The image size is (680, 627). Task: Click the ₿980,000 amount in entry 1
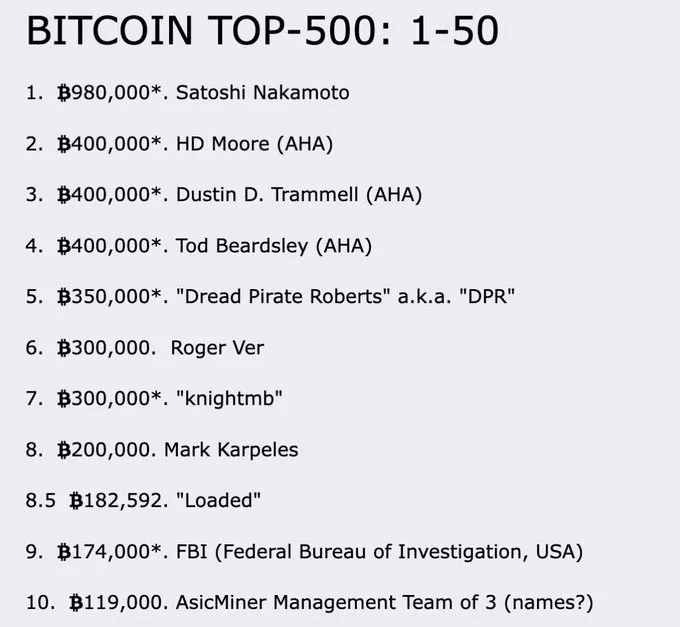point(109,93)
